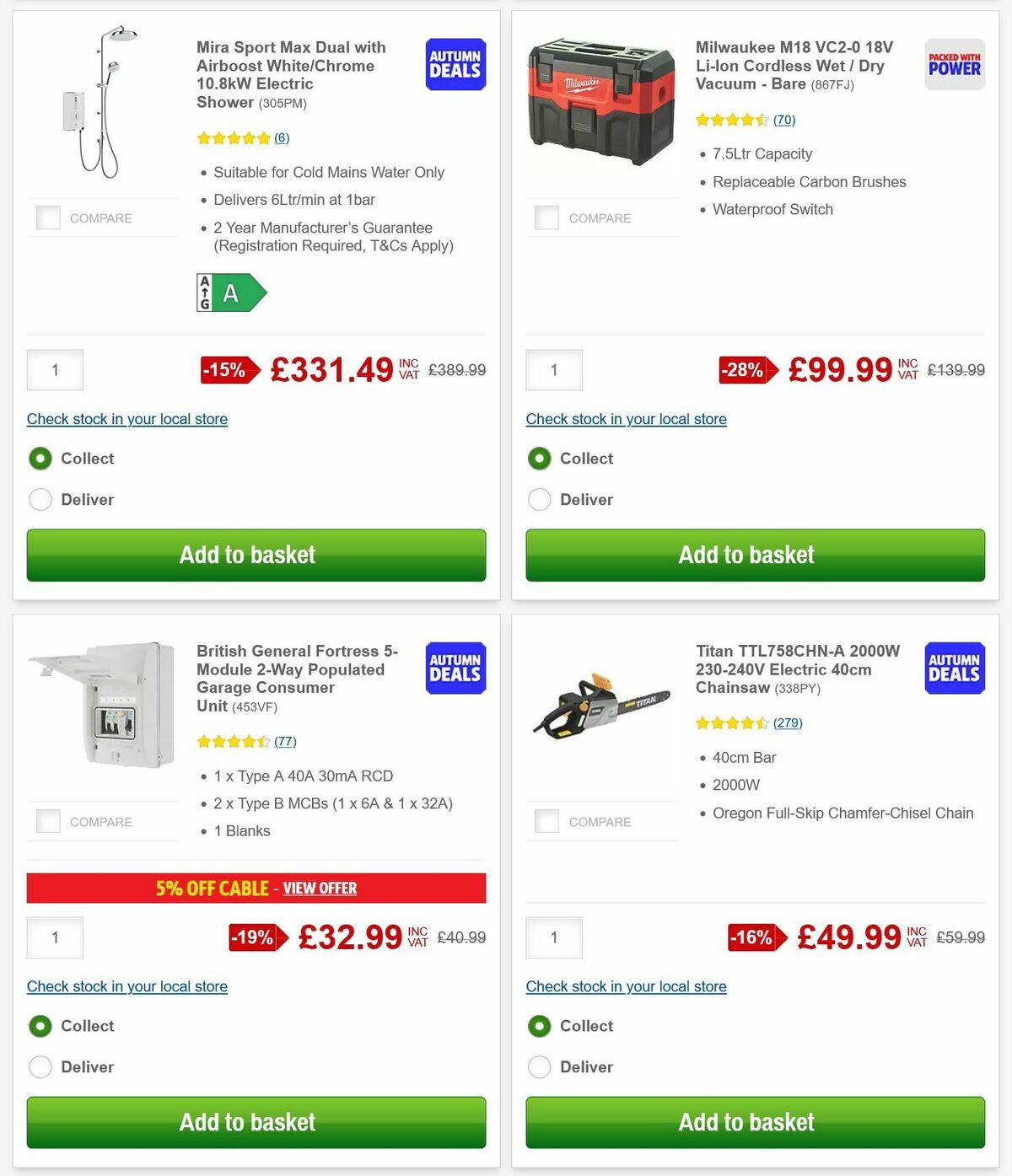Enable Compare for Milwaukee vacuum
Image resolution: width=1012 pixels, height=1176 pixels.
tap(547, 217)
